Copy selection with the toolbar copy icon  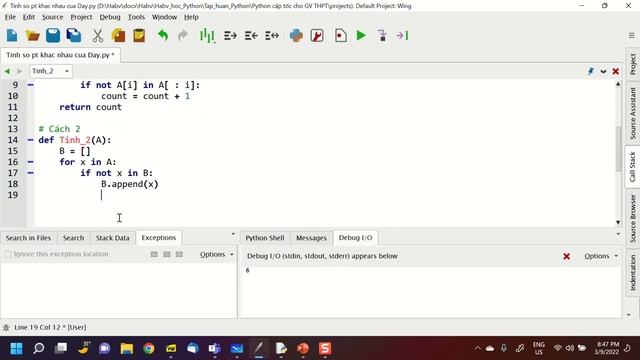point(119,36)
